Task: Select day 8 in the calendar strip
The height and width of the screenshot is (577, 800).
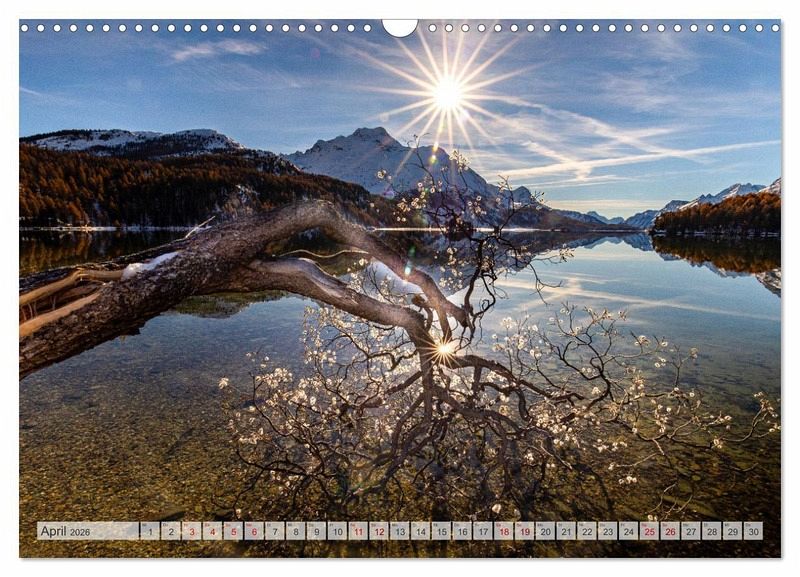Action: click(295, 531)
